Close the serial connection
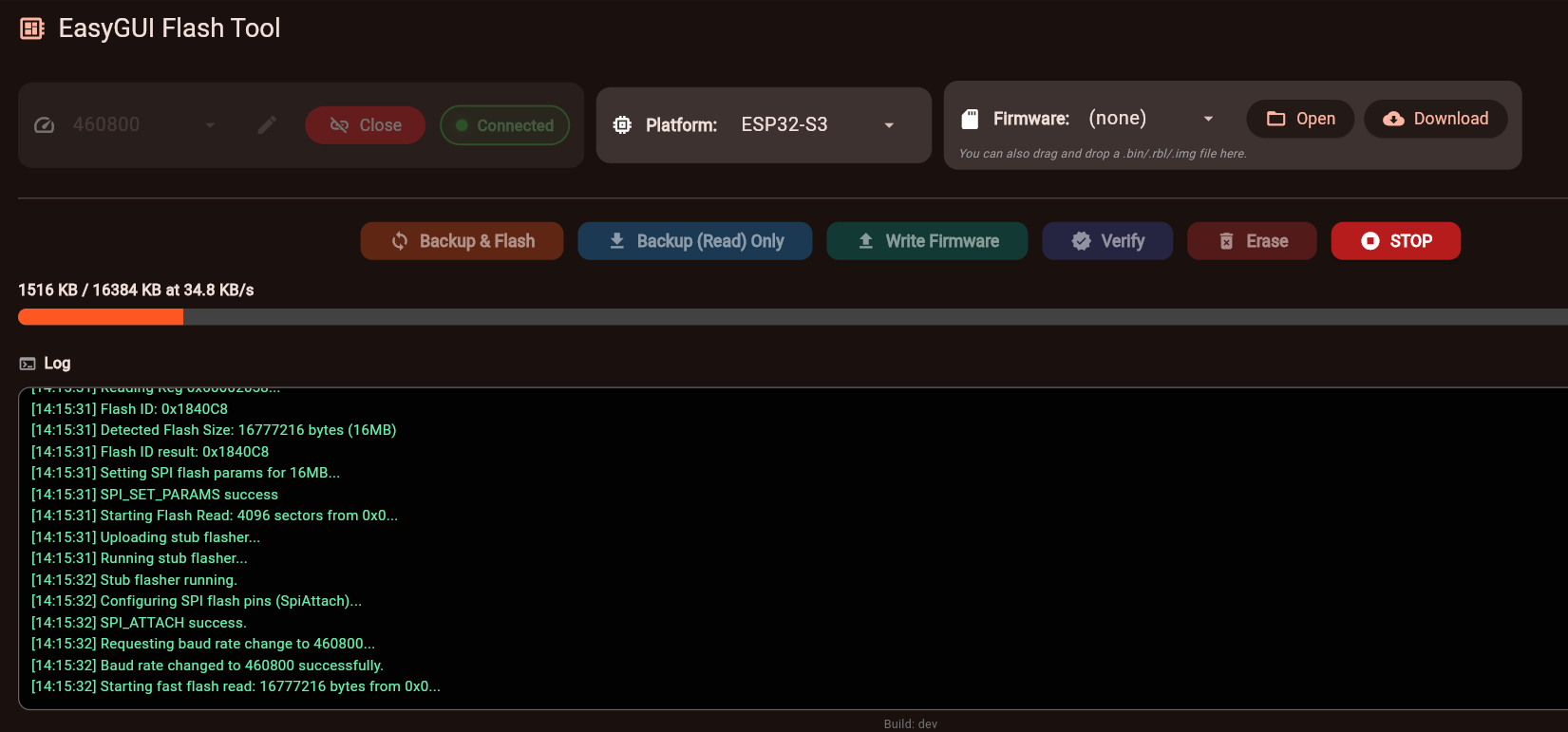This screenshot has width=1568, height=732. [366, 125]
